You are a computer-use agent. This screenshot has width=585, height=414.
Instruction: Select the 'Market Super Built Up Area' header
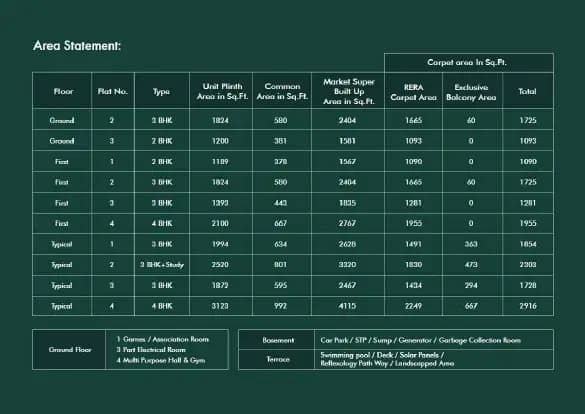pos(348,91)
